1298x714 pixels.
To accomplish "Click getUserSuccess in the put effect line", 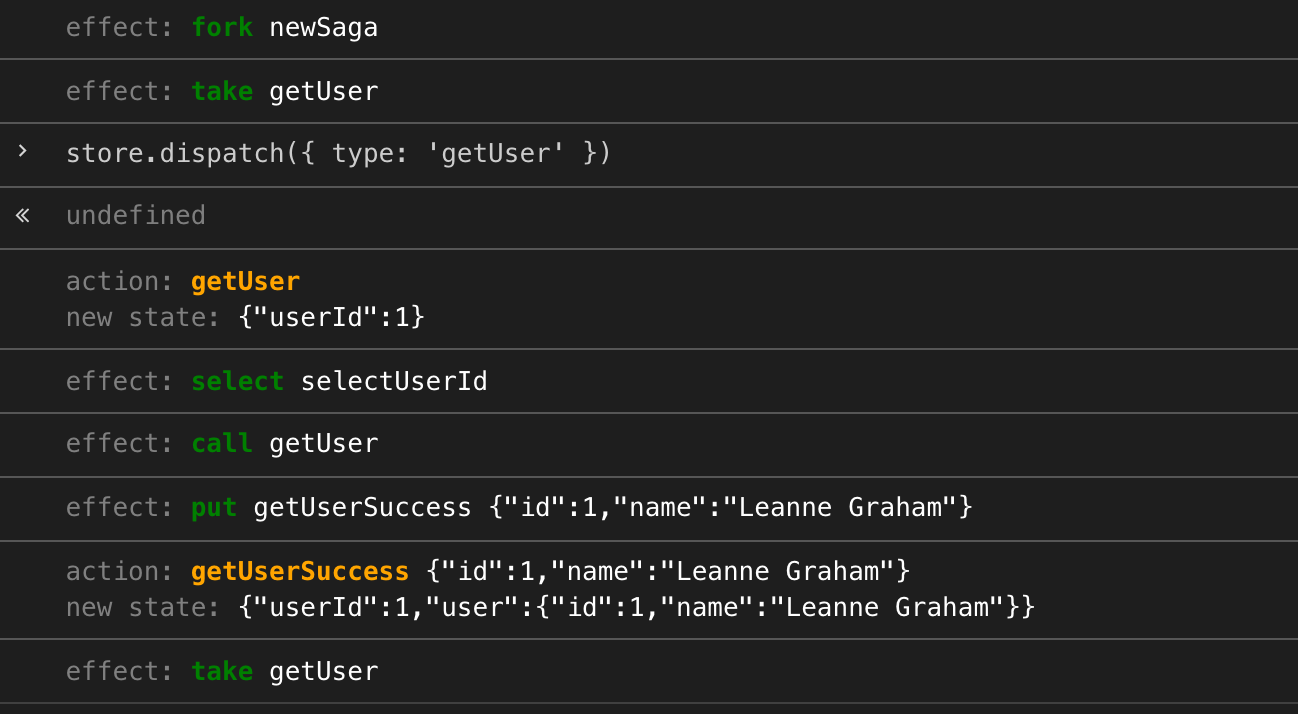I will click(x=362, y=507).
